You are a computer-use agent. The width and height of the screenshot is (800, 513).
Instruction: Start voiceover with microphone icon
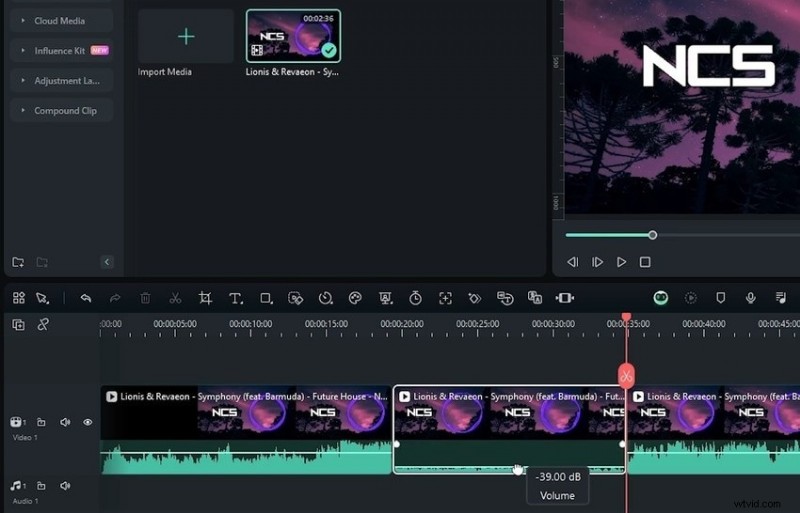click(x=751, y=298)
